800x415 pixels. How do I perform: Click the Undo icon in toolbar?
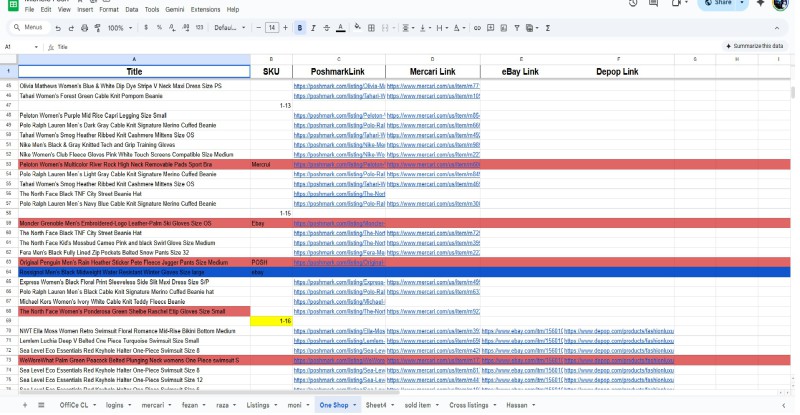pos(55,28)
